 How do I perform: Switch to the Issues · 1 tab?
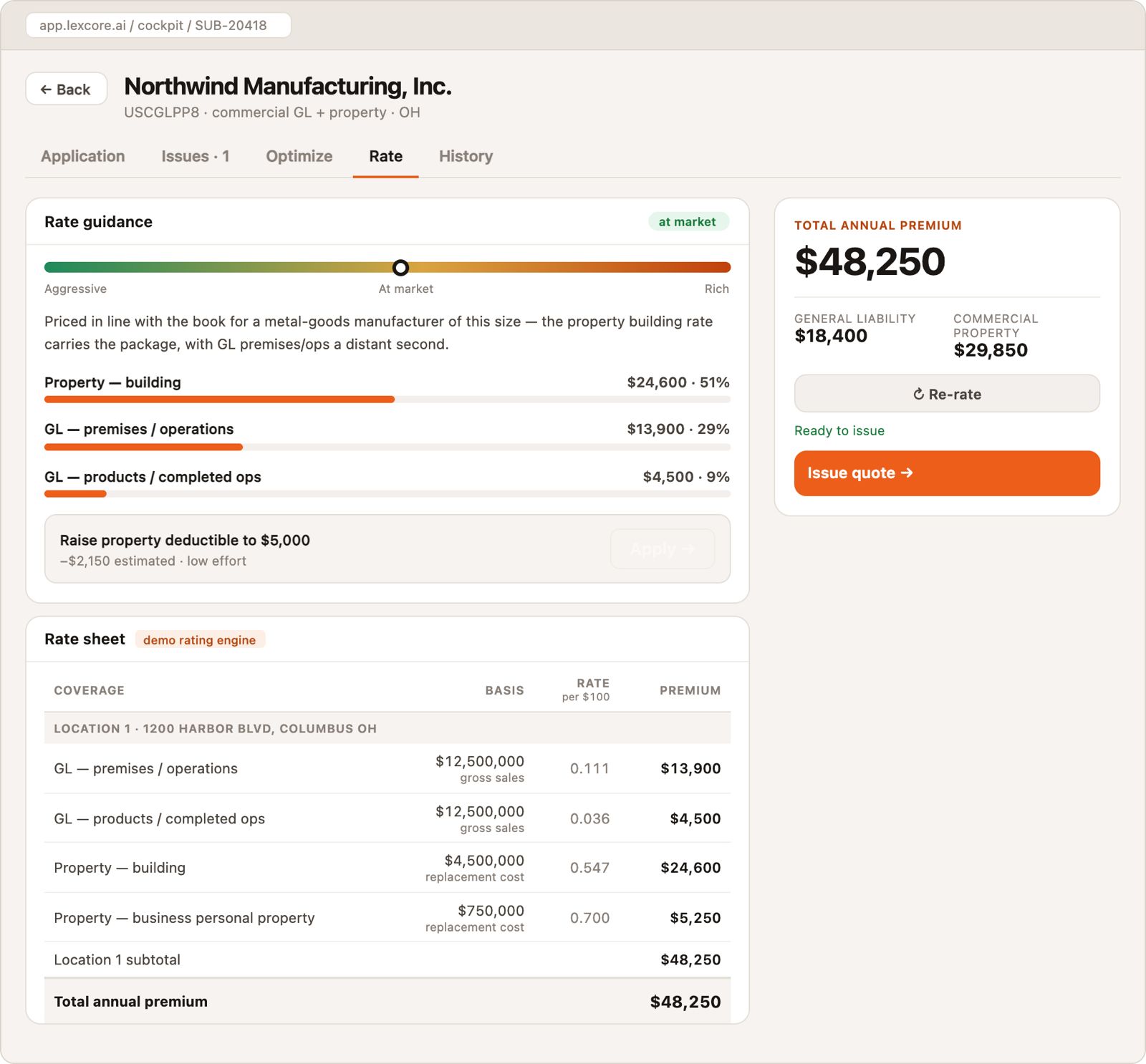click(x=195, y=156)
